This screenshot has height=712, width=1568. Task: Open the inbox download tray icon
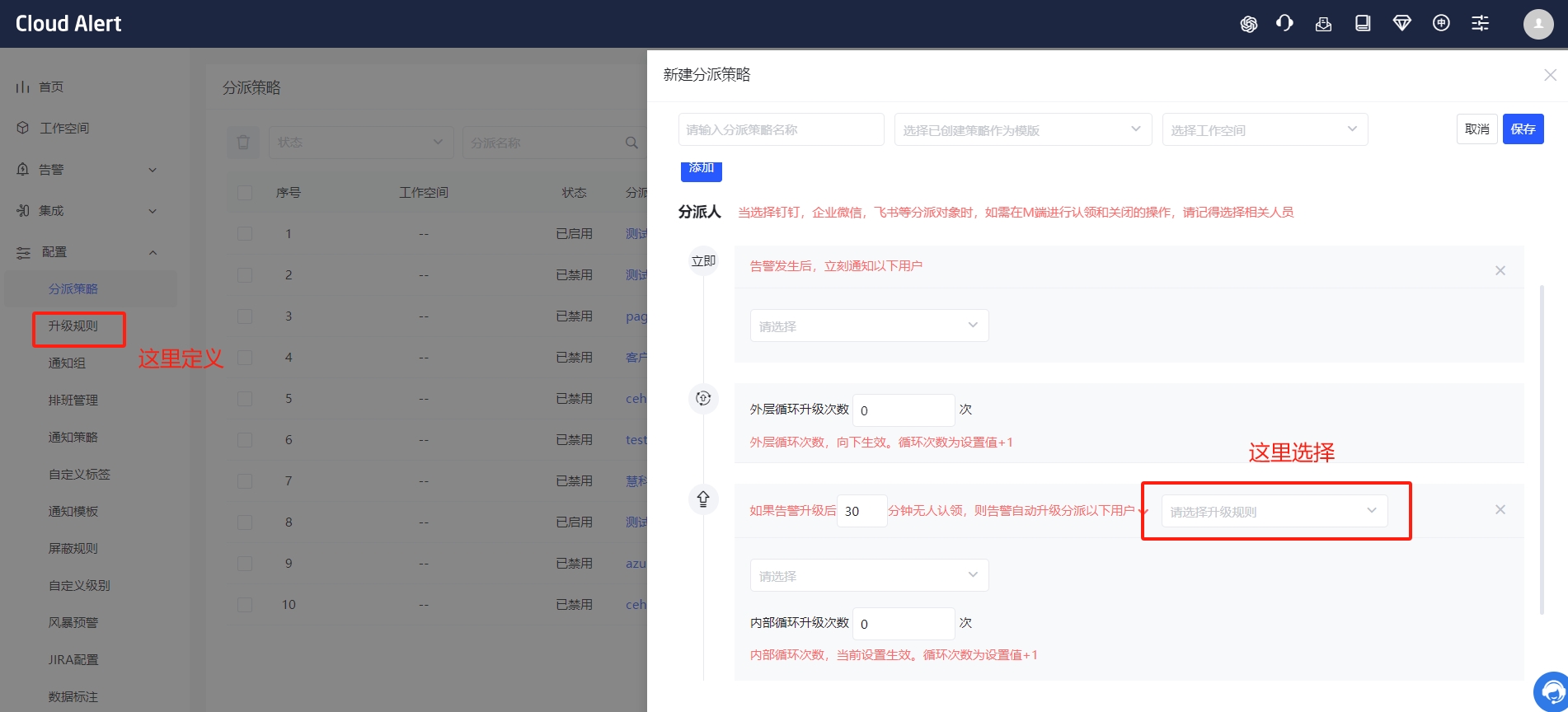click(1323, 24)
